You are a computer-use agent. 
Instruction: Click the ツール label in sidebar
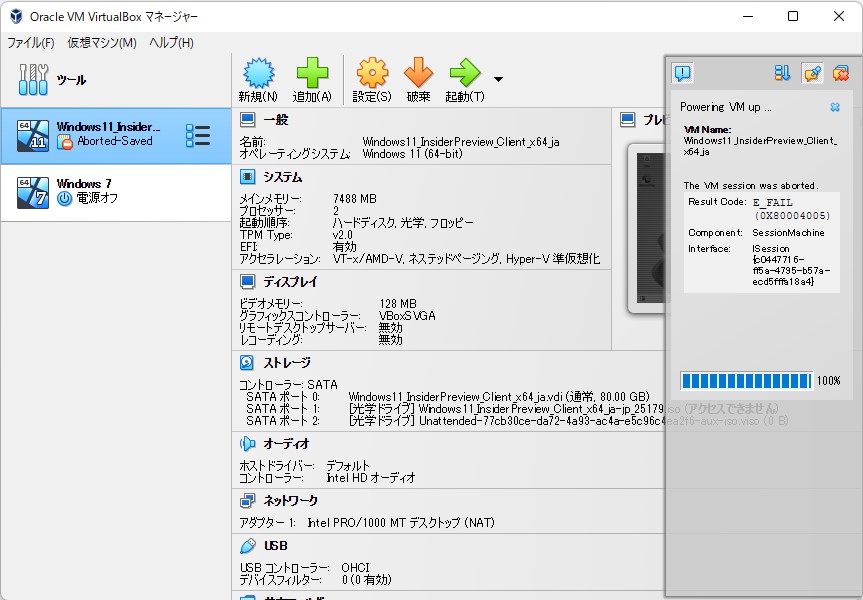tap(72, 80)
